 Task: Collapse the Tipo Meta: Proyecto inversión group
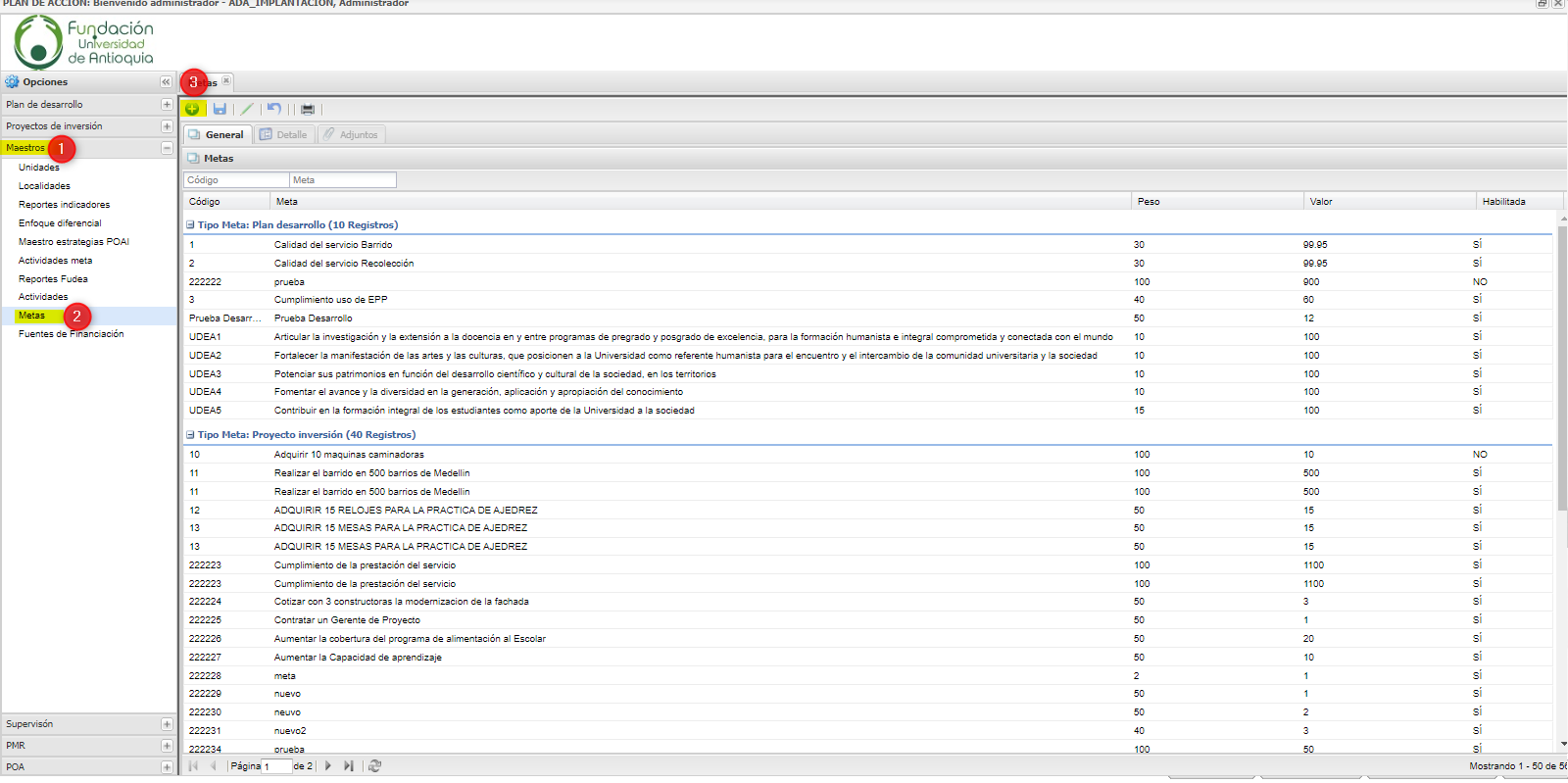click(x=190, y=435)
